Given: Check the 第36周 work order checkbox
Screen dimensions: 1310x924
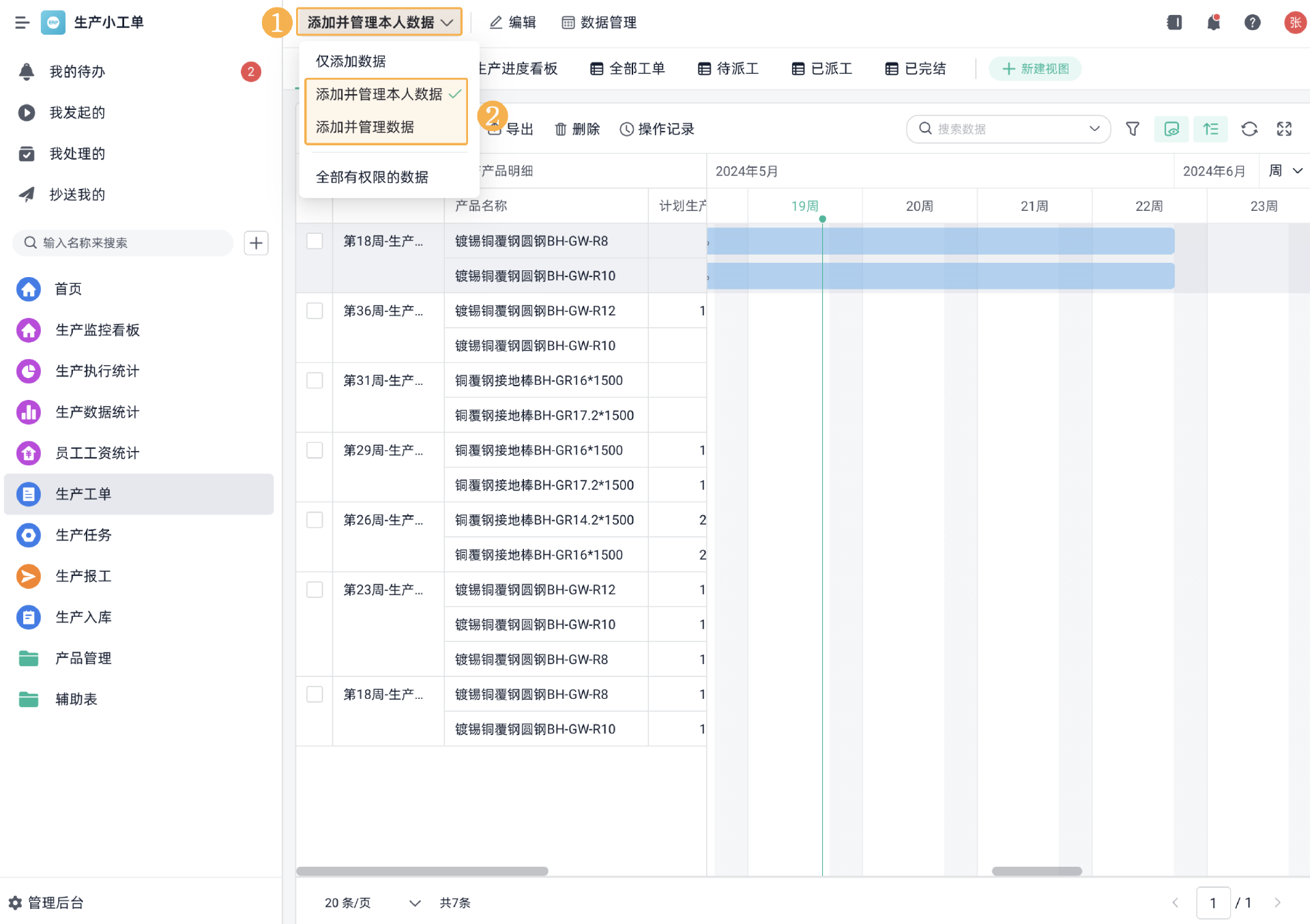Looking at the screenshot, I should coord(315,311).
